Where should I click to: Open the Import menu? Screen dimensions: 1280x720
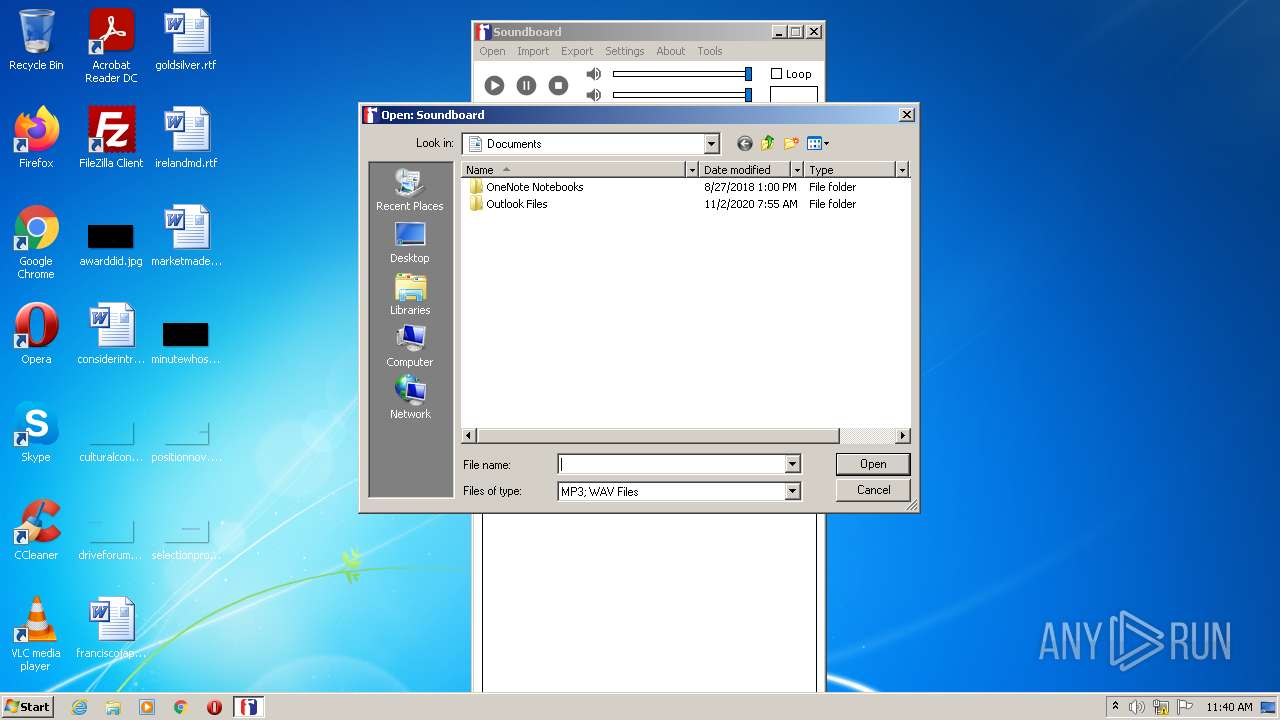(x=533, y=51)
